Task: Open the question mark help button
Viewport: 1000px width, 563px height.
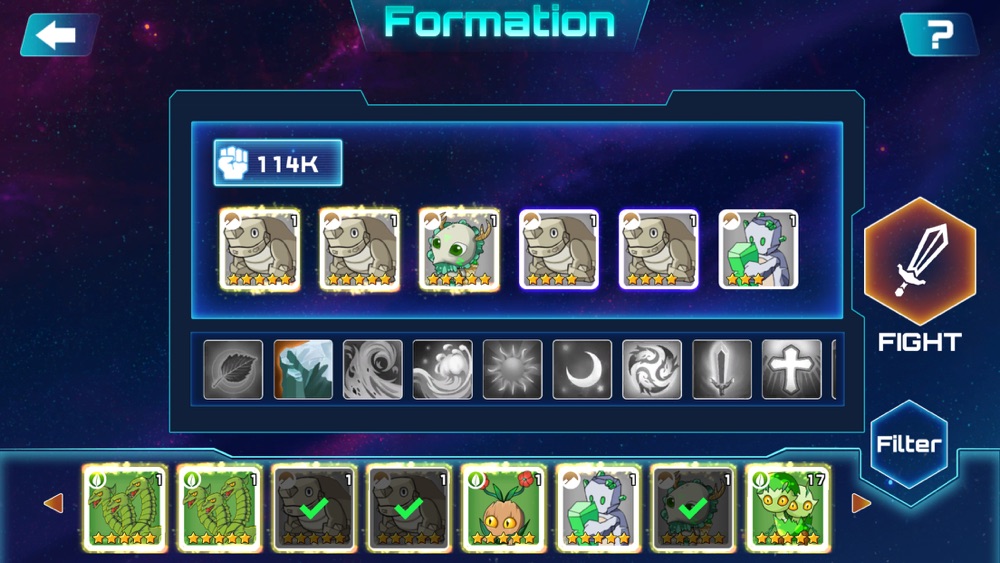Action: click(x=939, y=34)
